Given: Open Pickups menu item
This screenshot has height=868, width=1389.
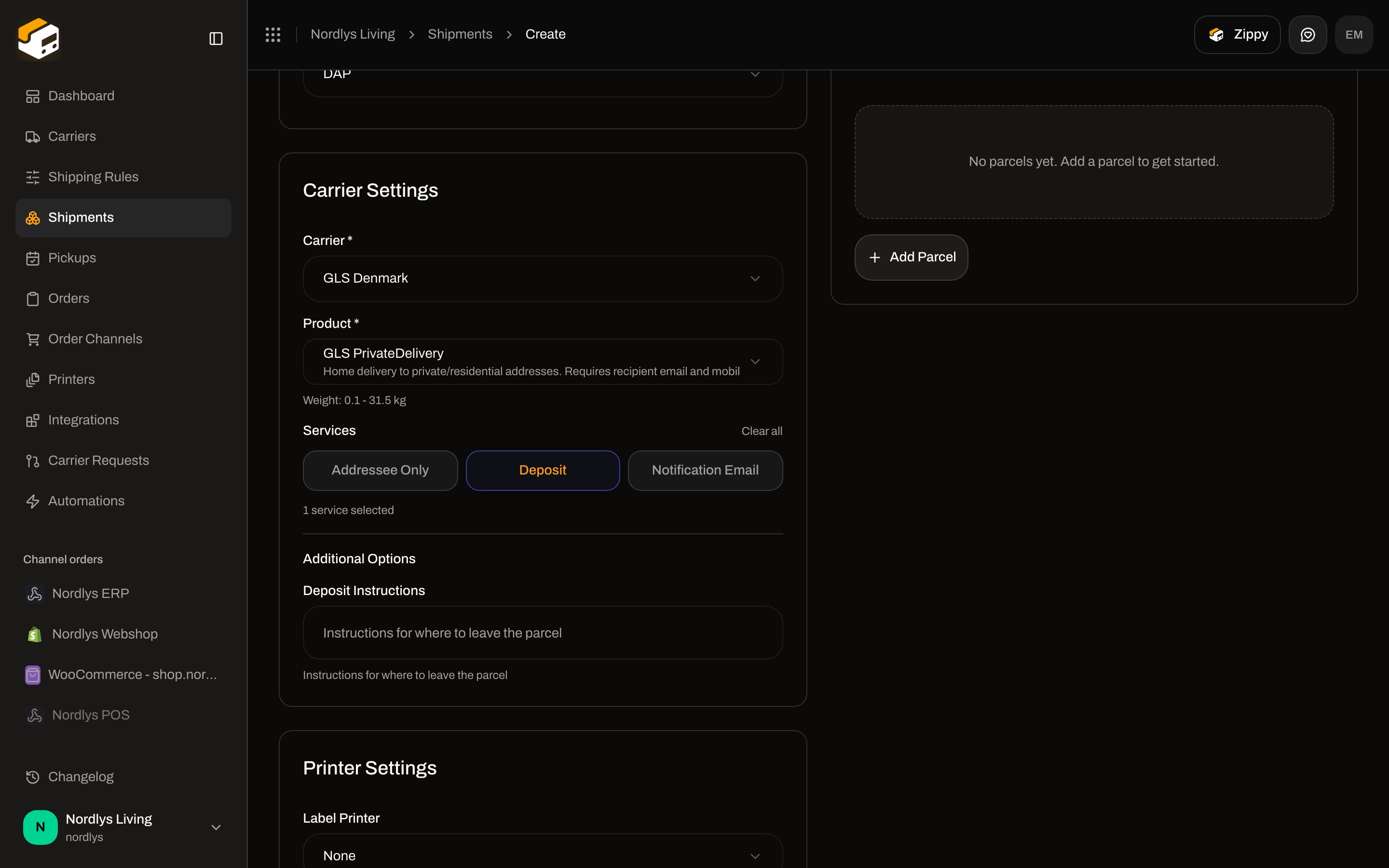Looking at the screenshot, I should (x=123, y=258).
